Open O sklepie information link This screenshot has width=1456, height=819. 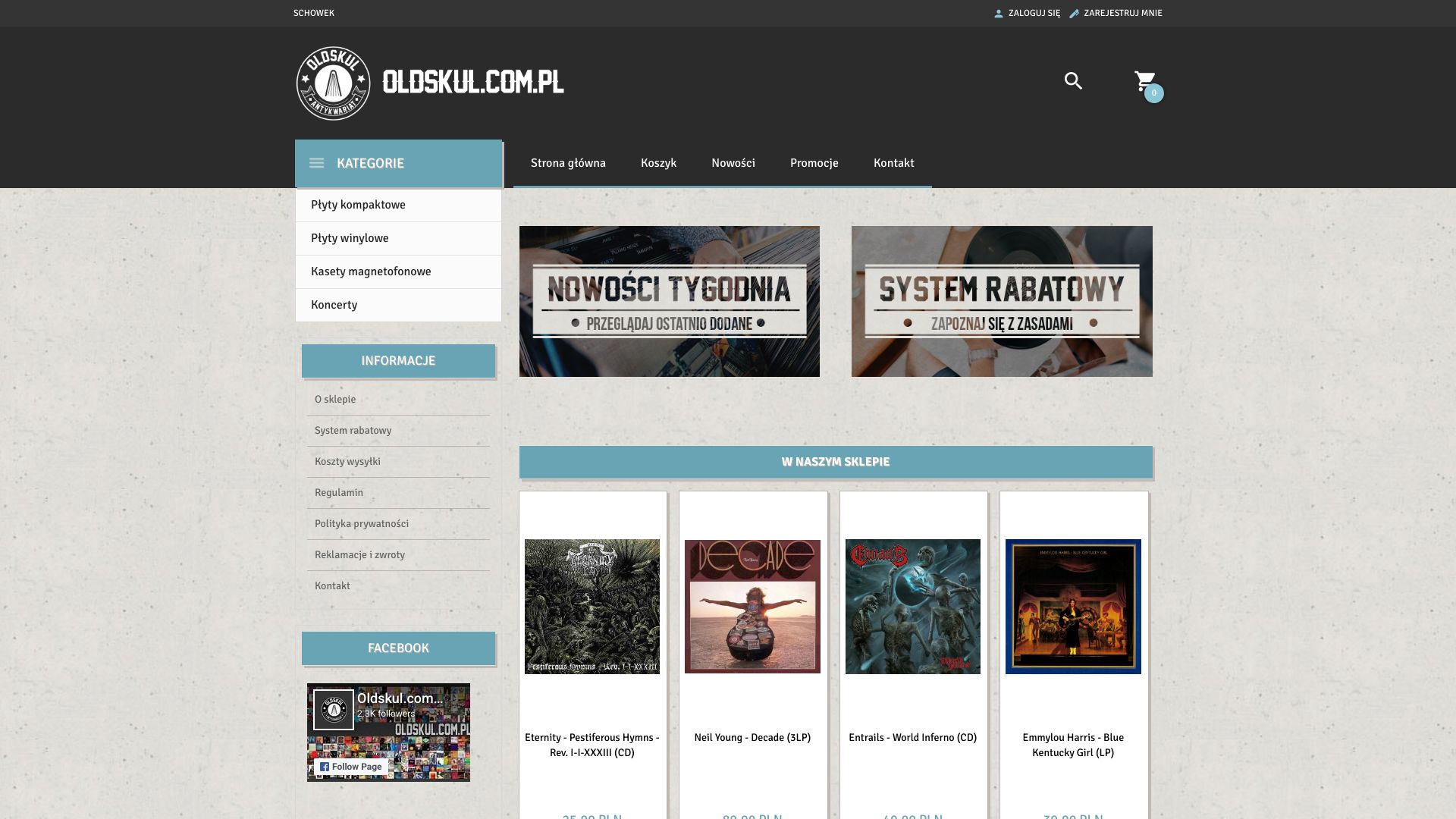335,400
